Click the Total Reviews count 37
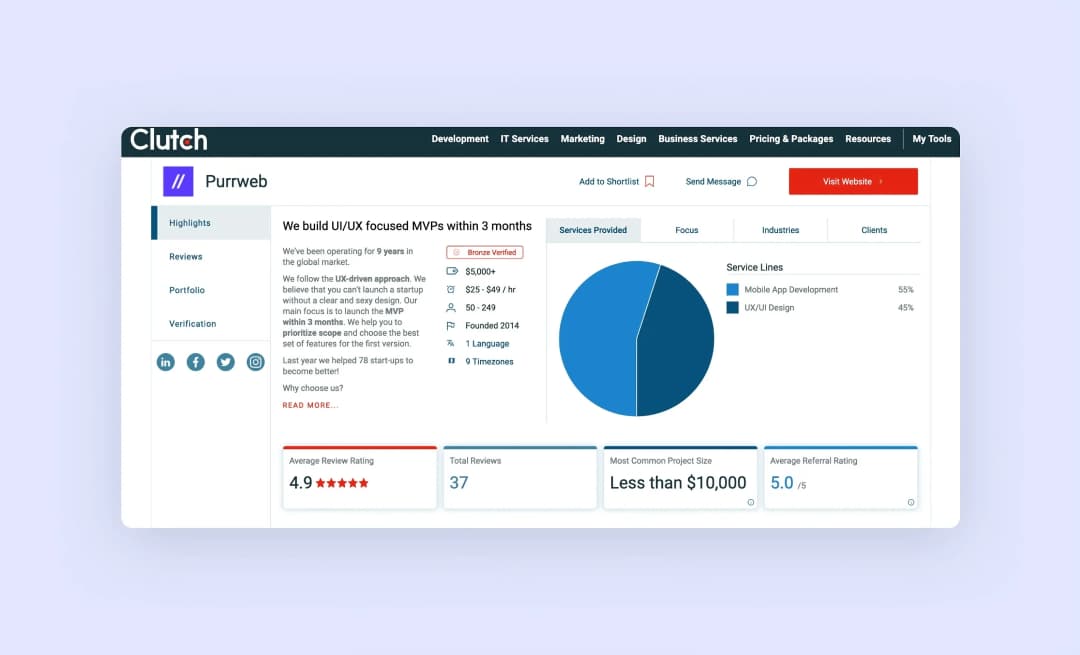Viewport: 1080px width, 655px height. 459,483
